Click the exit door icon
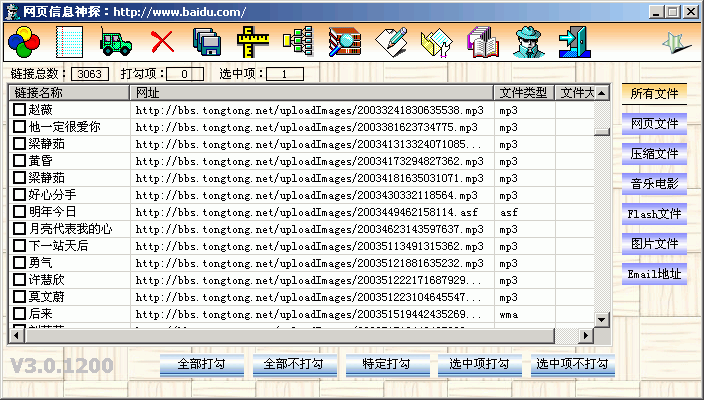The width and height of the screenshot is (704, 400). (x=573, y=42)
